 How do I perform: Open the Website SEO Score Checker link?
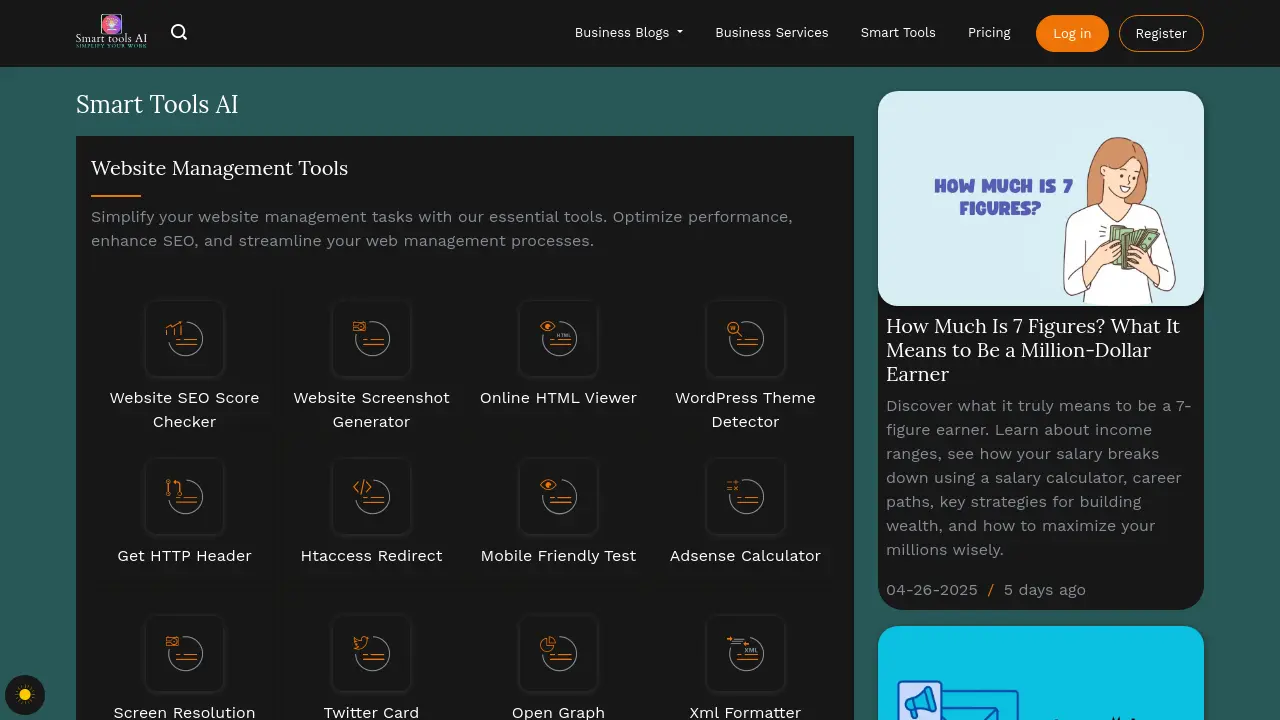point(184,410)
